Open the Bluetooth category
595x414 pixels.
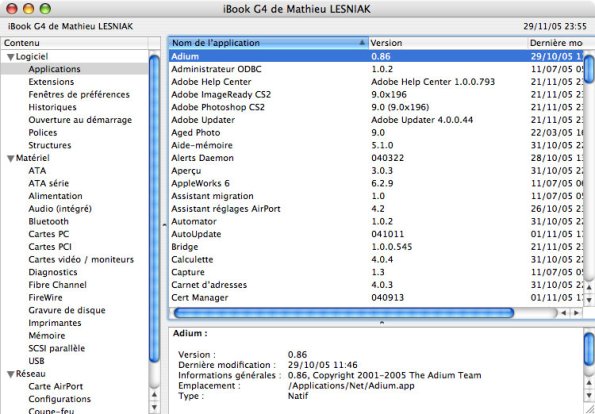[49, 221]
